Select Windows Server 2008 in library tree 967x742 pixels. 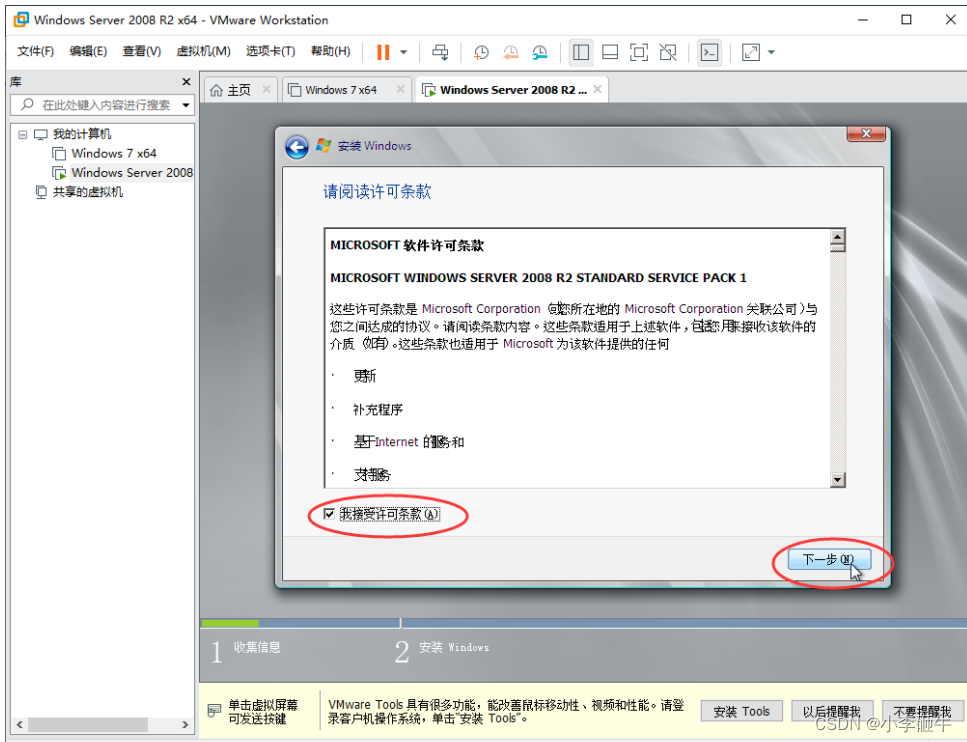[x=132, y=173]
